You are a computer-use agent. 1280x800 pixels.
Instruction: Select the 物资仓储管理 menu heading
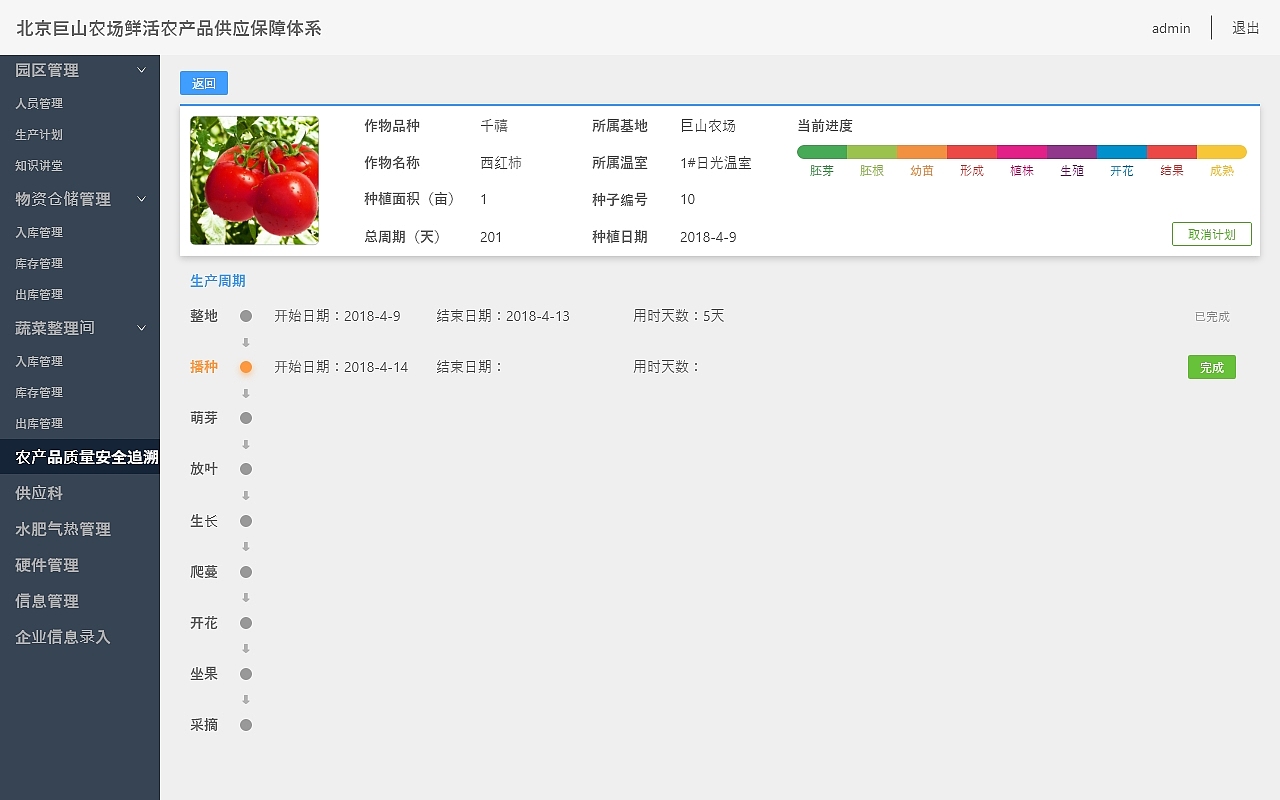pyautogui.click(x=63, y=199)
